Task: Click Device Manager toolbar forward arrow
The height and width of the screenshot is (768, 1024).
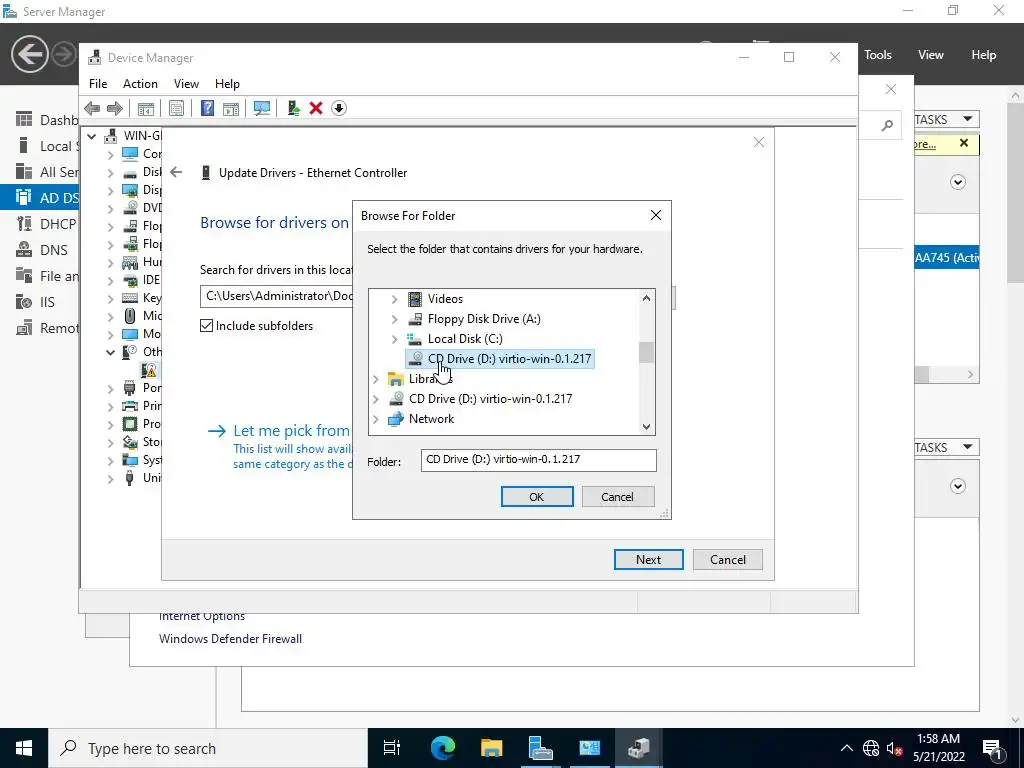Action: (x=114, y=108)
